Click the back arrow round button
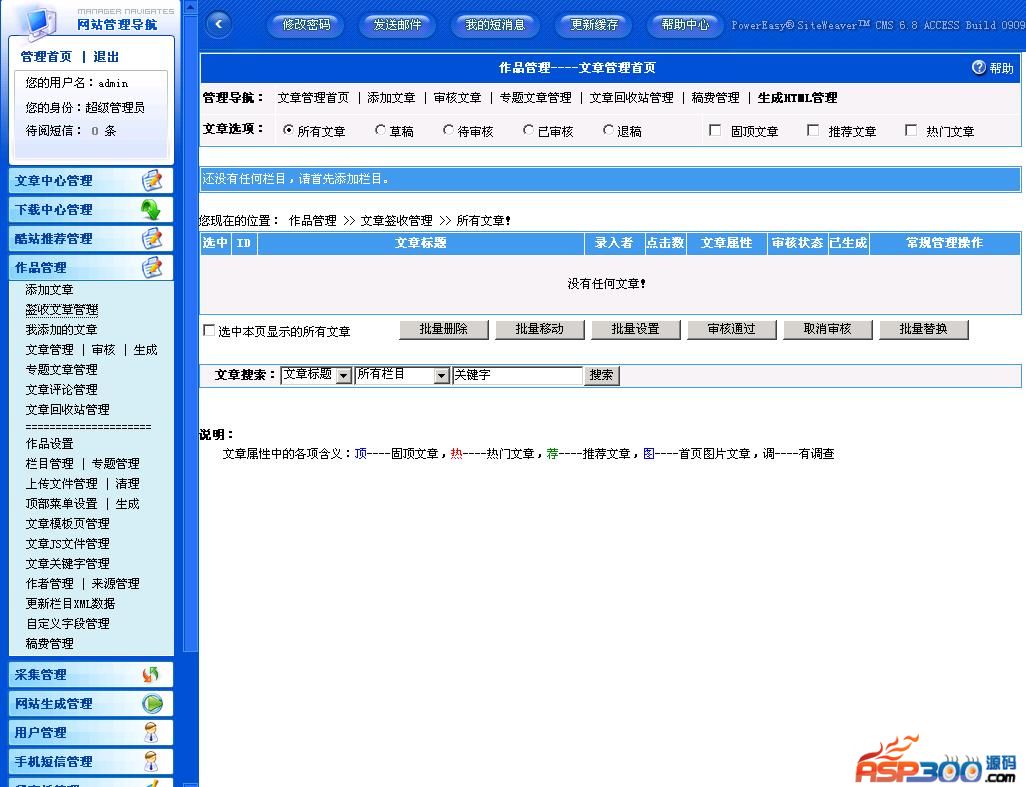 point(219,24)
